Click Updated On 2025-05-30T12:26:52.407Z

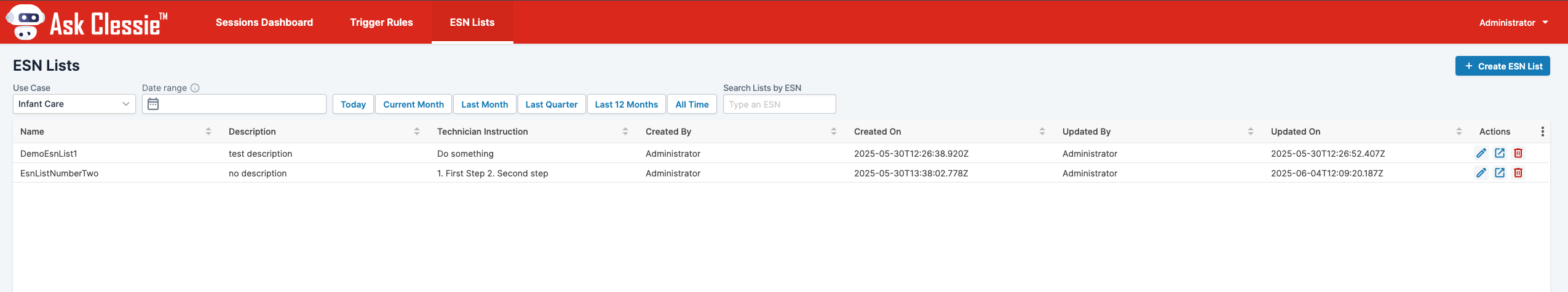(1328, 154)
